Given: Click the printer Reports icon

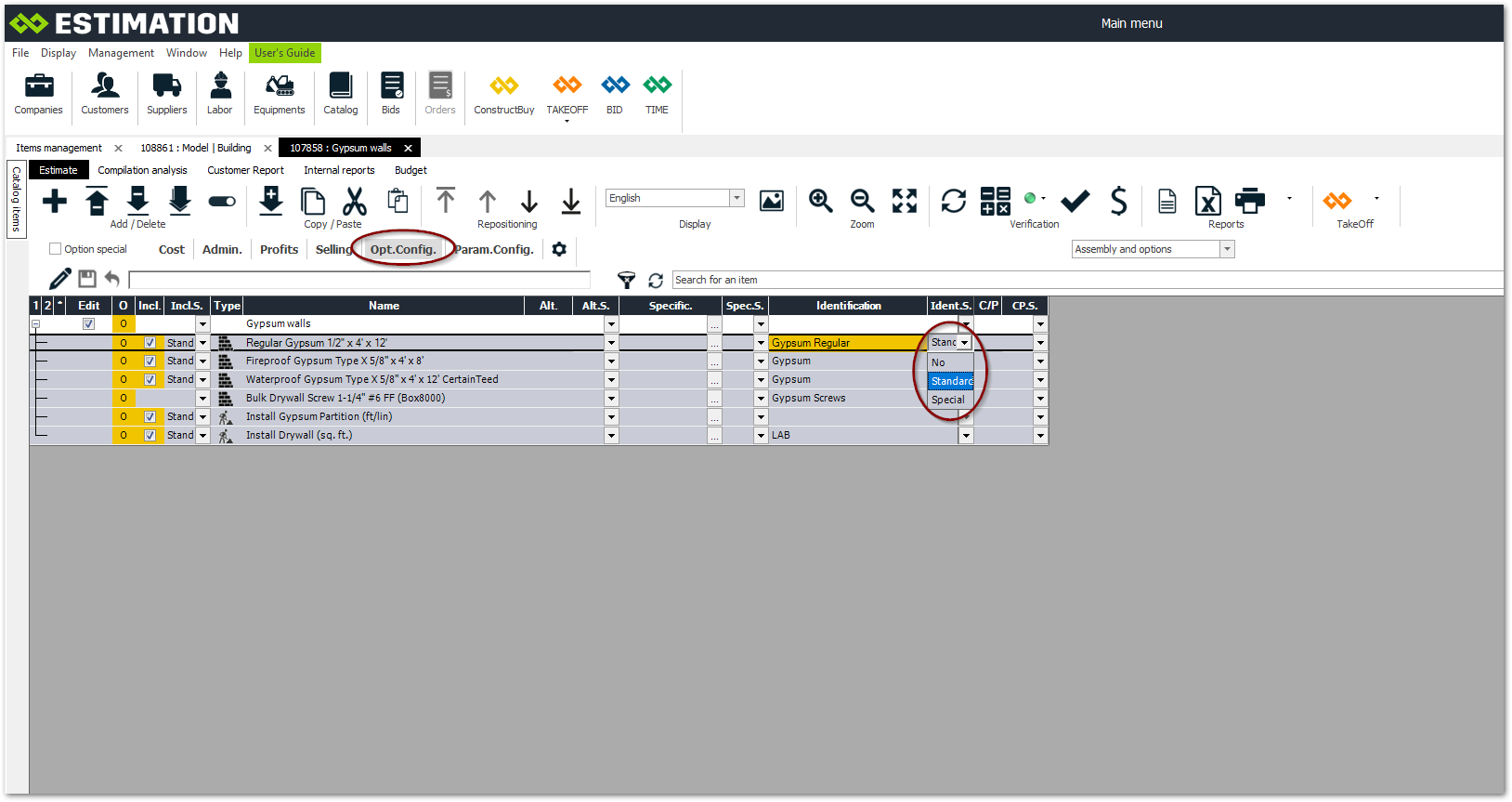Looking at the screenshot, I should coord(1249,201).
